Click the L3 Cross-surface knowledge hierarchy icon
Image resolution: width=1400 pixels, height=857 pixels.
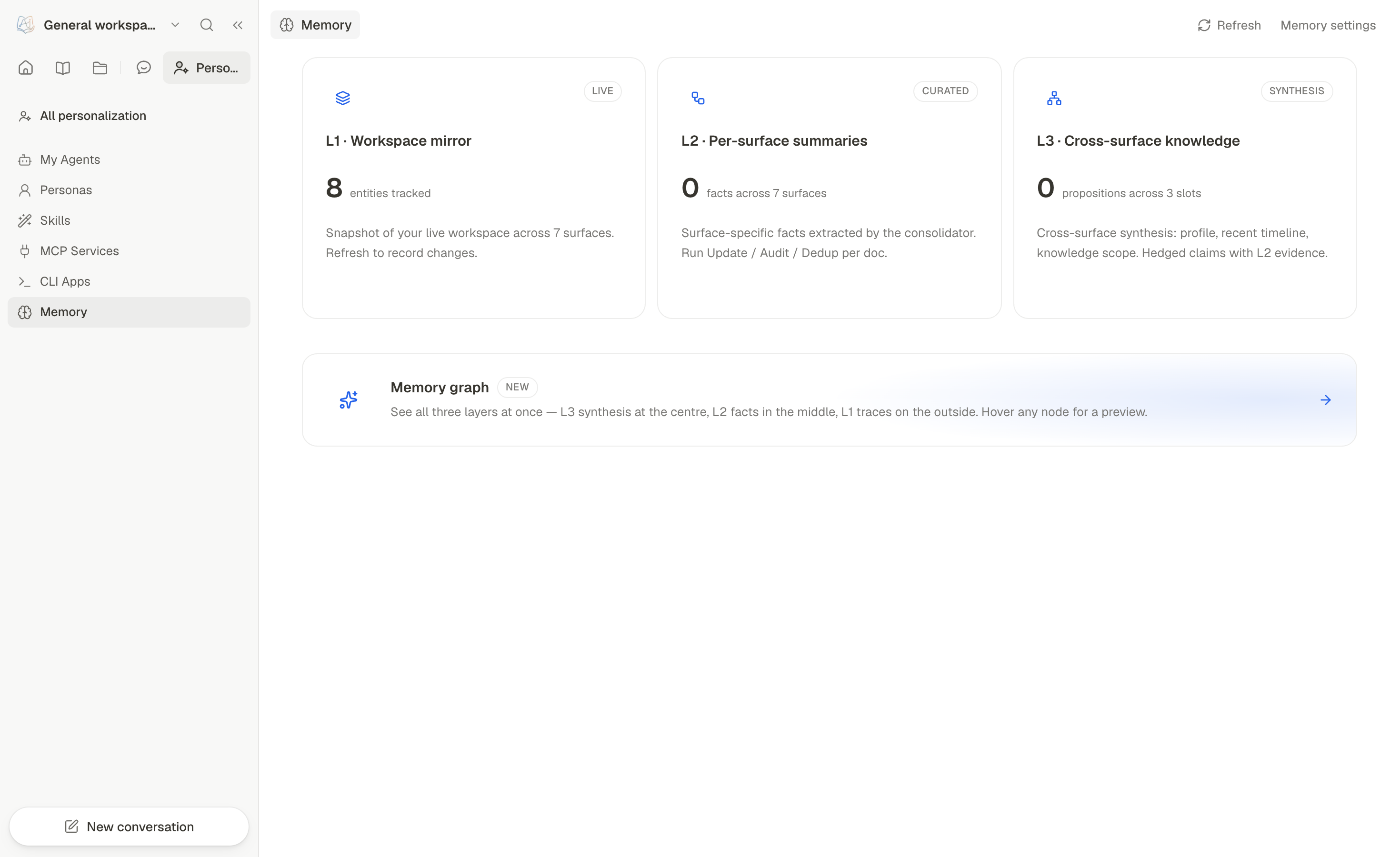pyautogui.click(x=1054, y=98)
